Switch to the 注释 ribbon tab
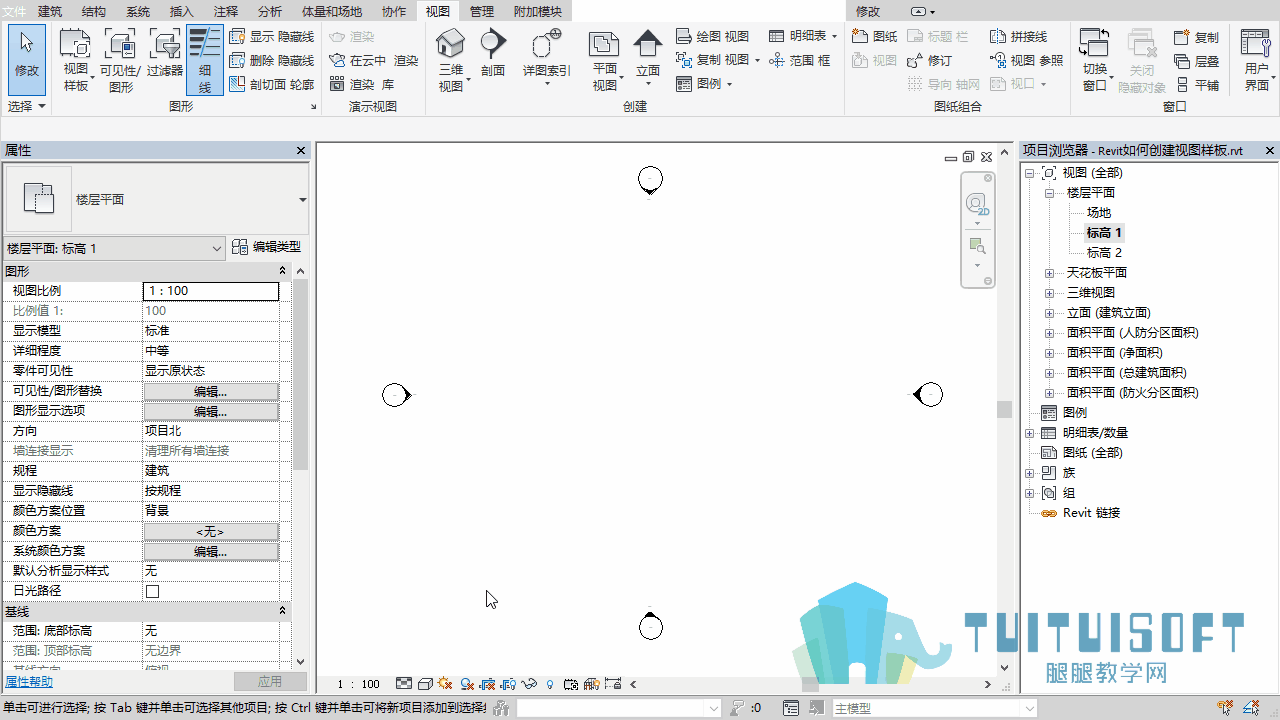1280x720 pixels. coord(226,12)
